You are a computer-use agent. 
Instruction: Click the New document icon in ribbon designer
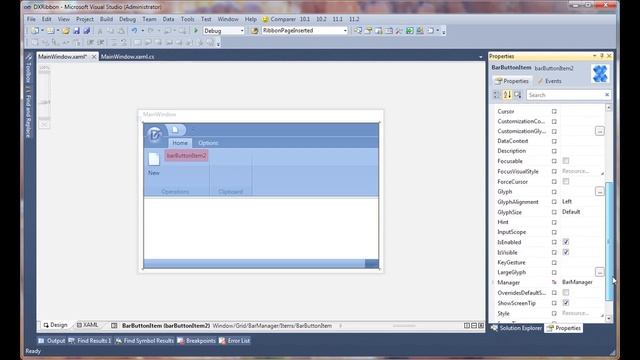pos(154,164)
